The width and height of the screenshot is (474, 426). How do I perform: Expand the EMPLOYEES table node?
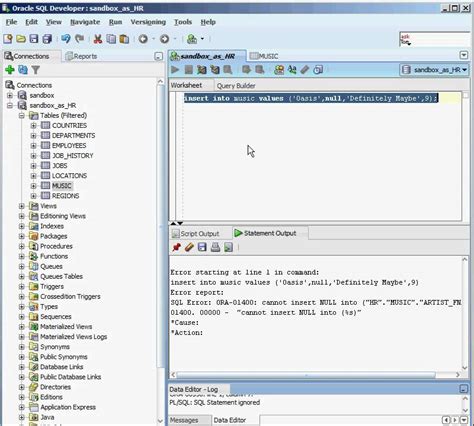pyautogui.click(x=33, y=146)
